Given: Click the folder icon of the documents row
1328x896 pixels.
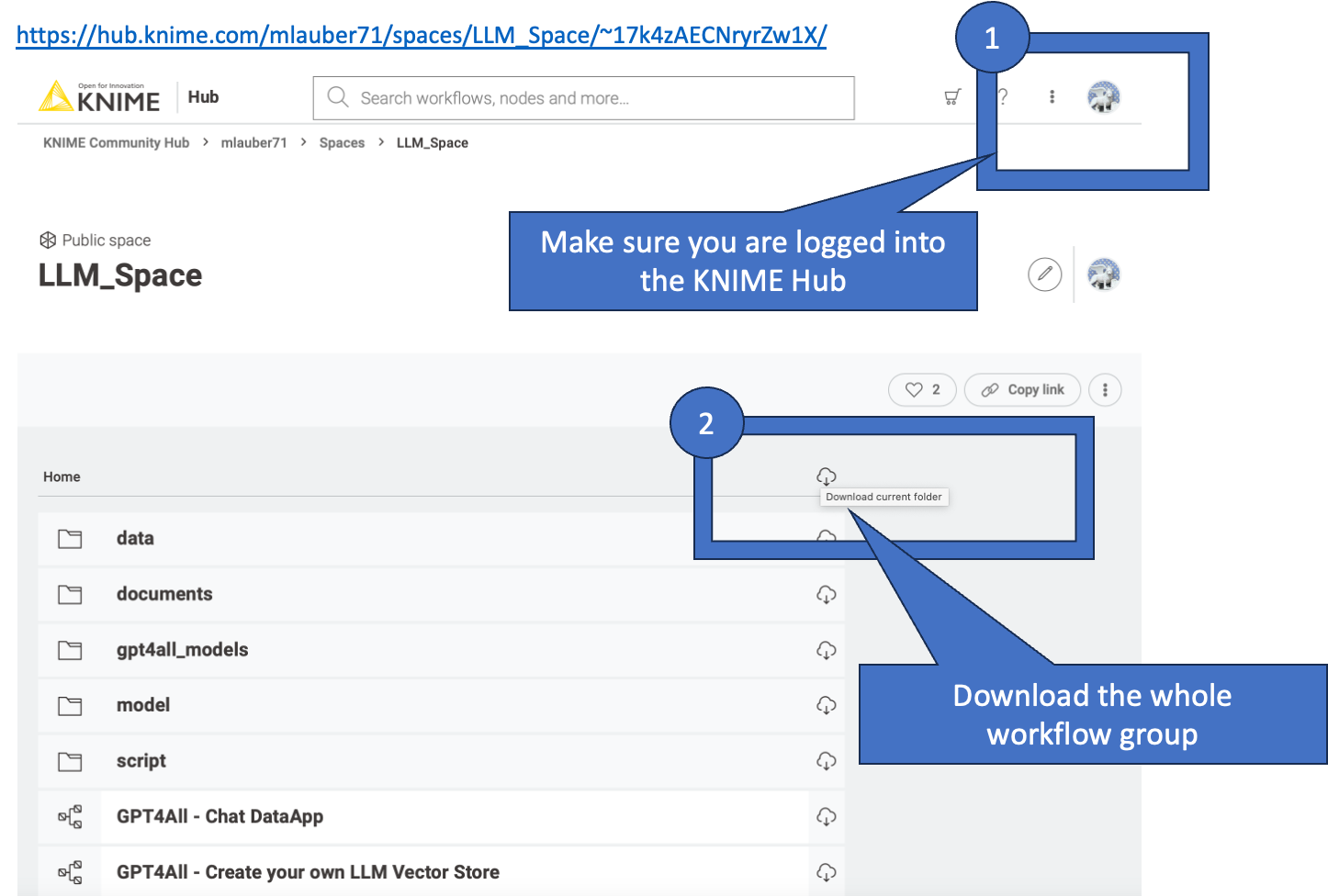Looking at the screenshot, I should pos(70,595).
